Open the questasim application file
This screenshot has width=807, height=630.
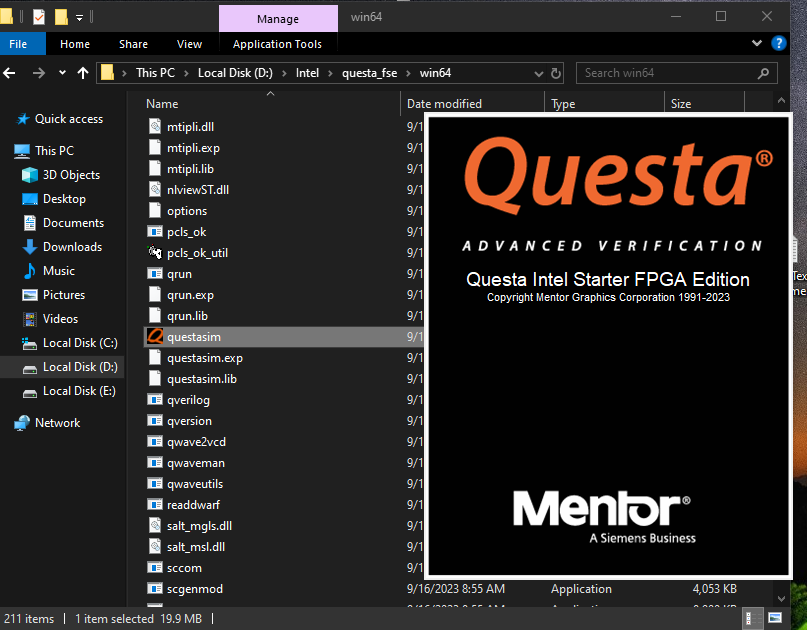(283, 337)
